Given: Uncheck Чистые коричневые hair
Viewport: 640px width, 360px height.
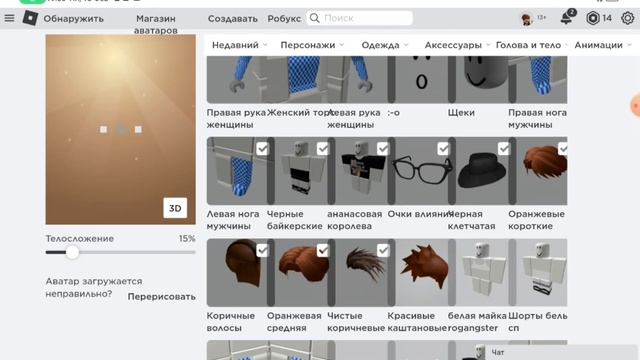Looking at the screenshot, I should pos(383,251).
